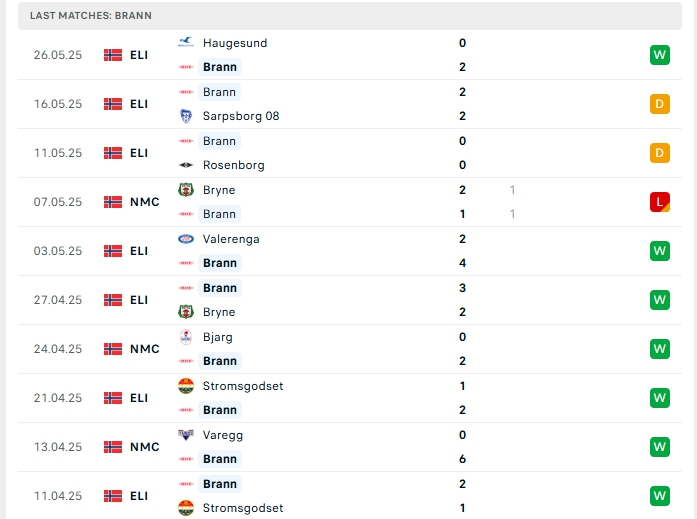
Task: Click the Bryne crest in 07.05.25 match
Action: (x=185, y=190)
